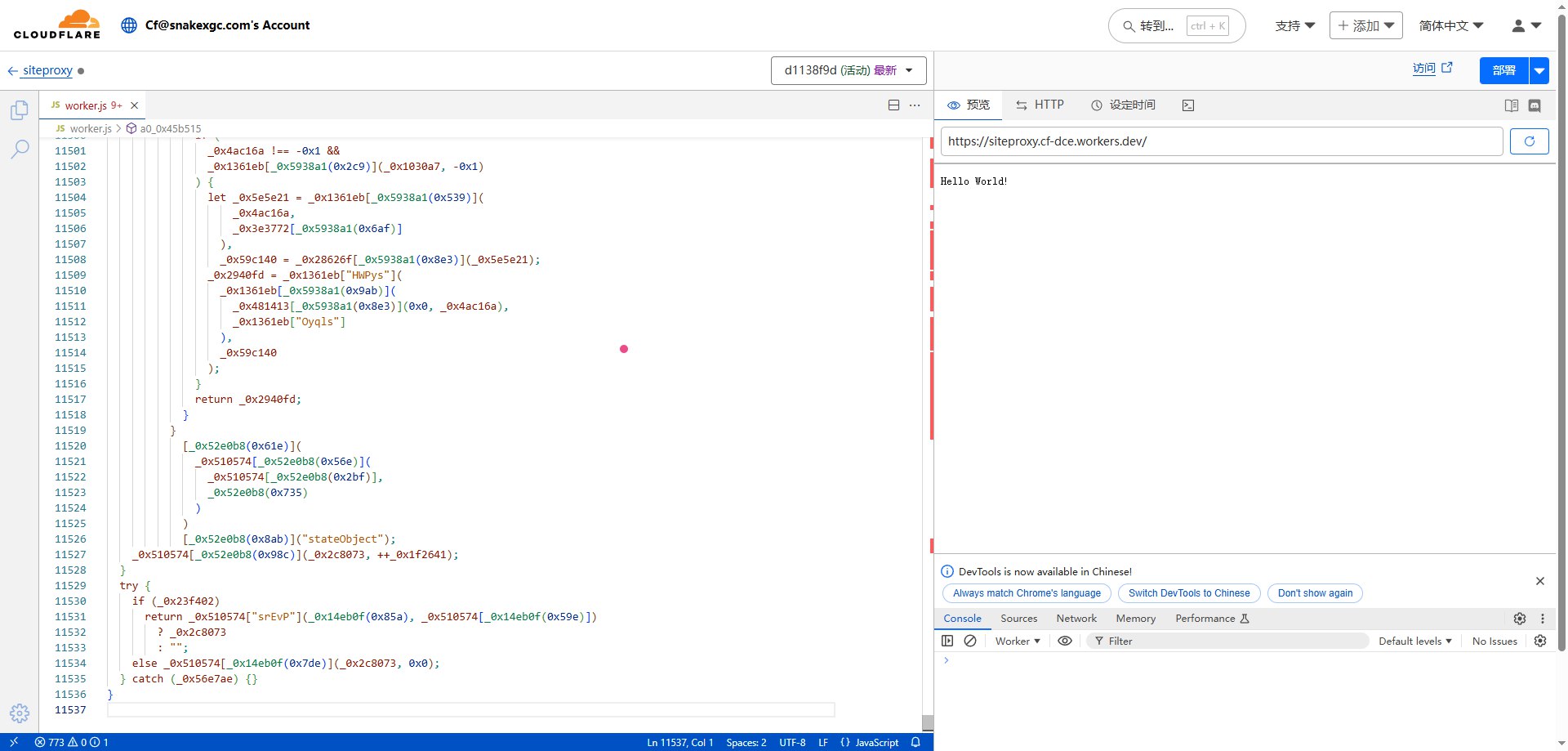Reload the preview with refresh button
Image resolution: width=1568 pixels, height=751 pixels.
(x=1529, y=141)
